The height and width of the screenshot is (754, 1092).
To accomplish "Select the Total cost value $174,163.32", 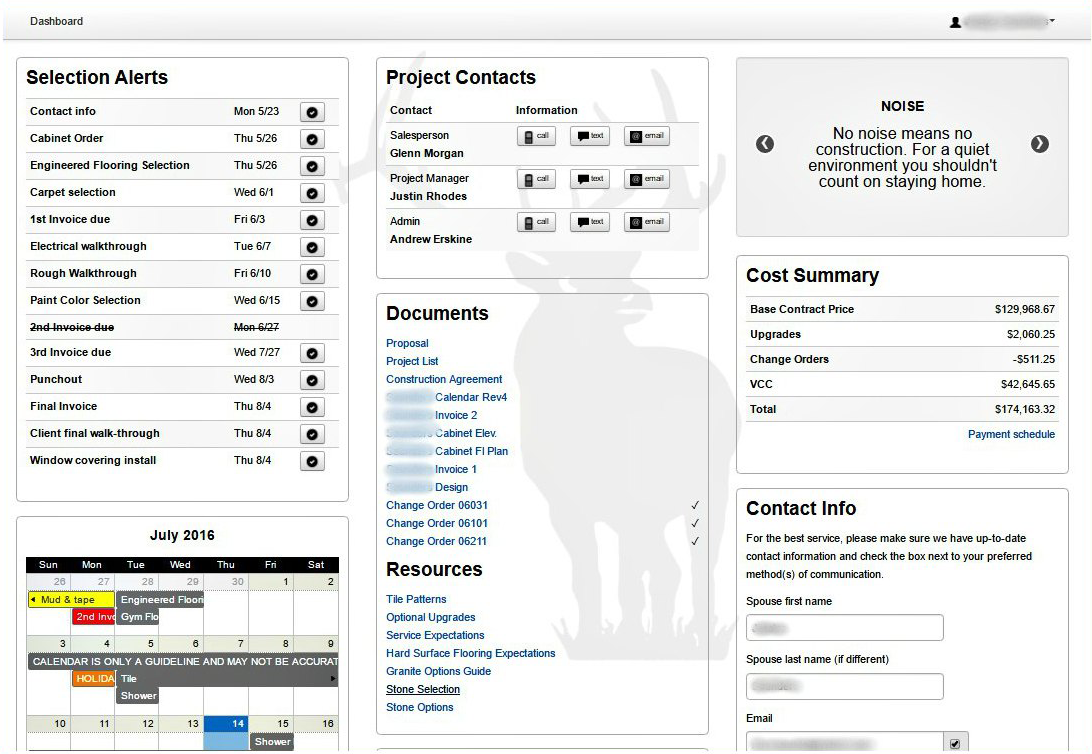I will coord(1024,409).
